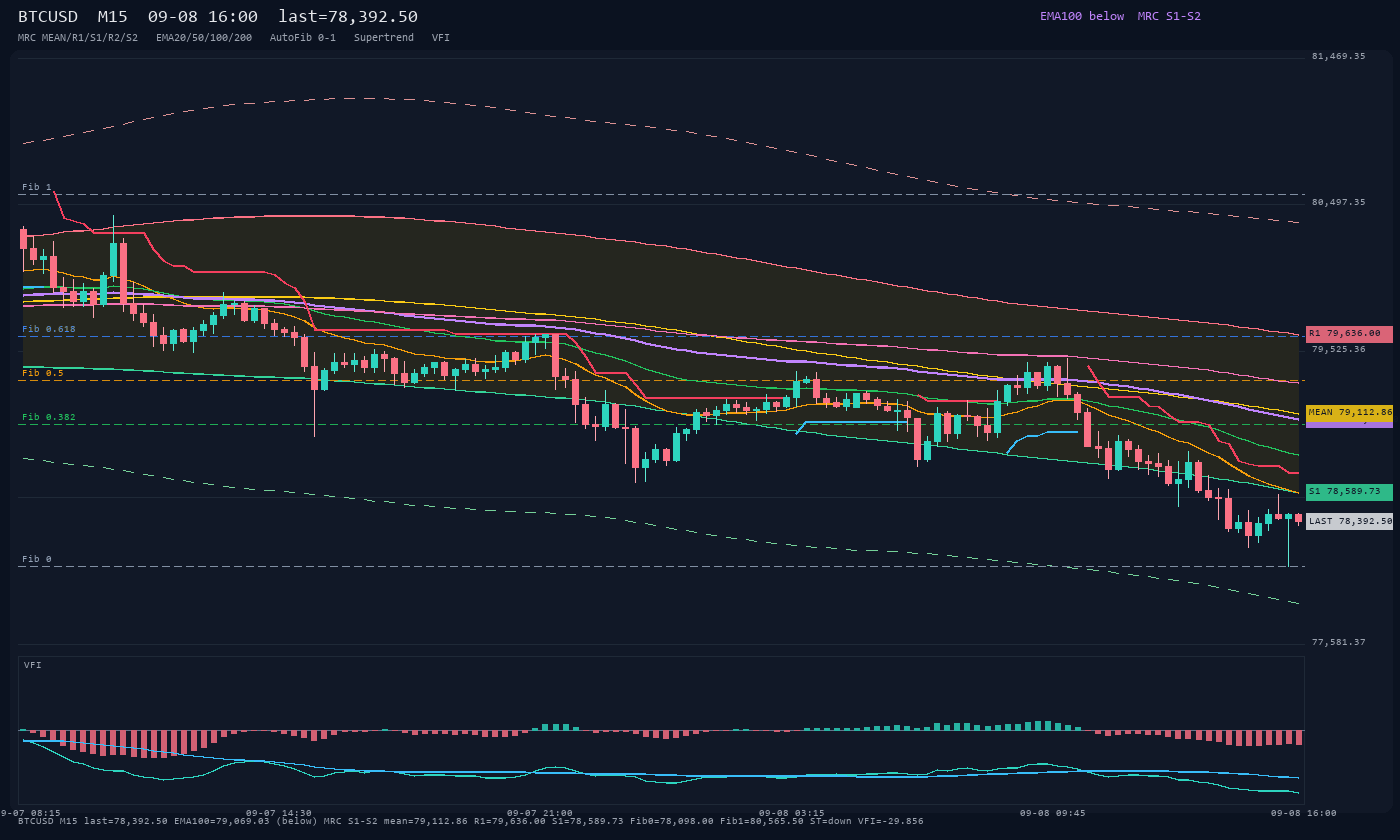1400x840 pixels.
Task: Click the Fib 0.382 level label
Action: click(x=49, y=417)
